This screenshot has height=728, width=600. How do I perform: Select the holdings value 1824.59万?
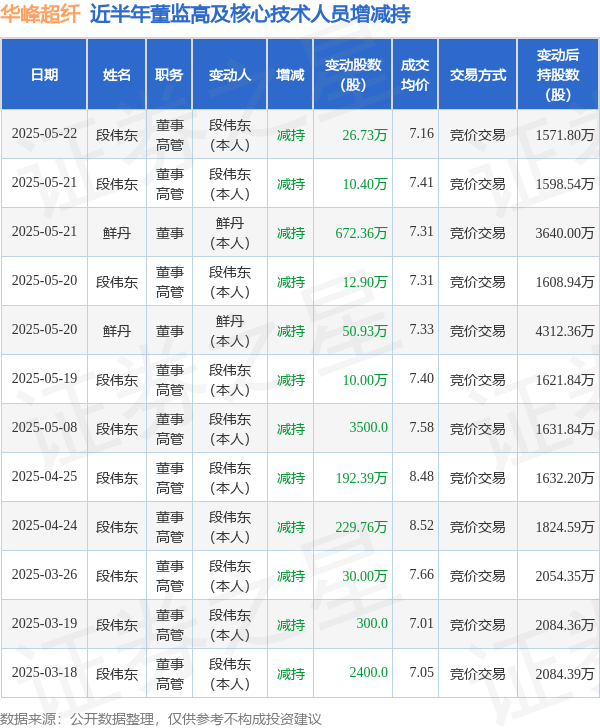565,527
